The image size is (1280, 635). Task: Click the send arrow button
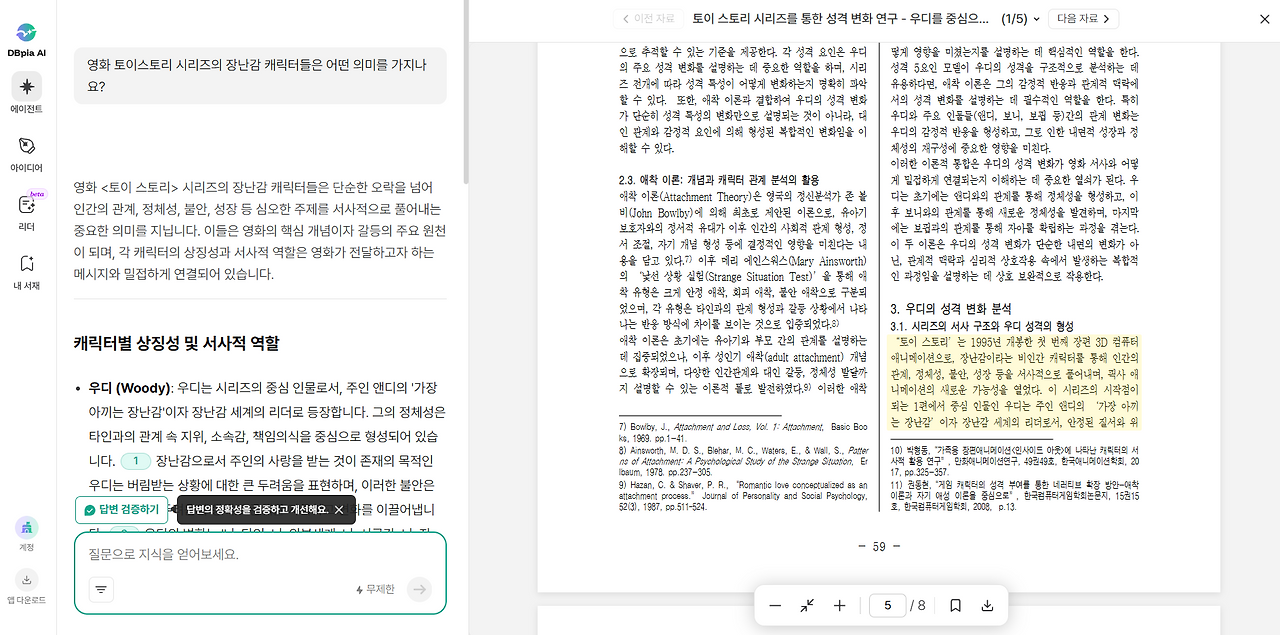(420, 590)
